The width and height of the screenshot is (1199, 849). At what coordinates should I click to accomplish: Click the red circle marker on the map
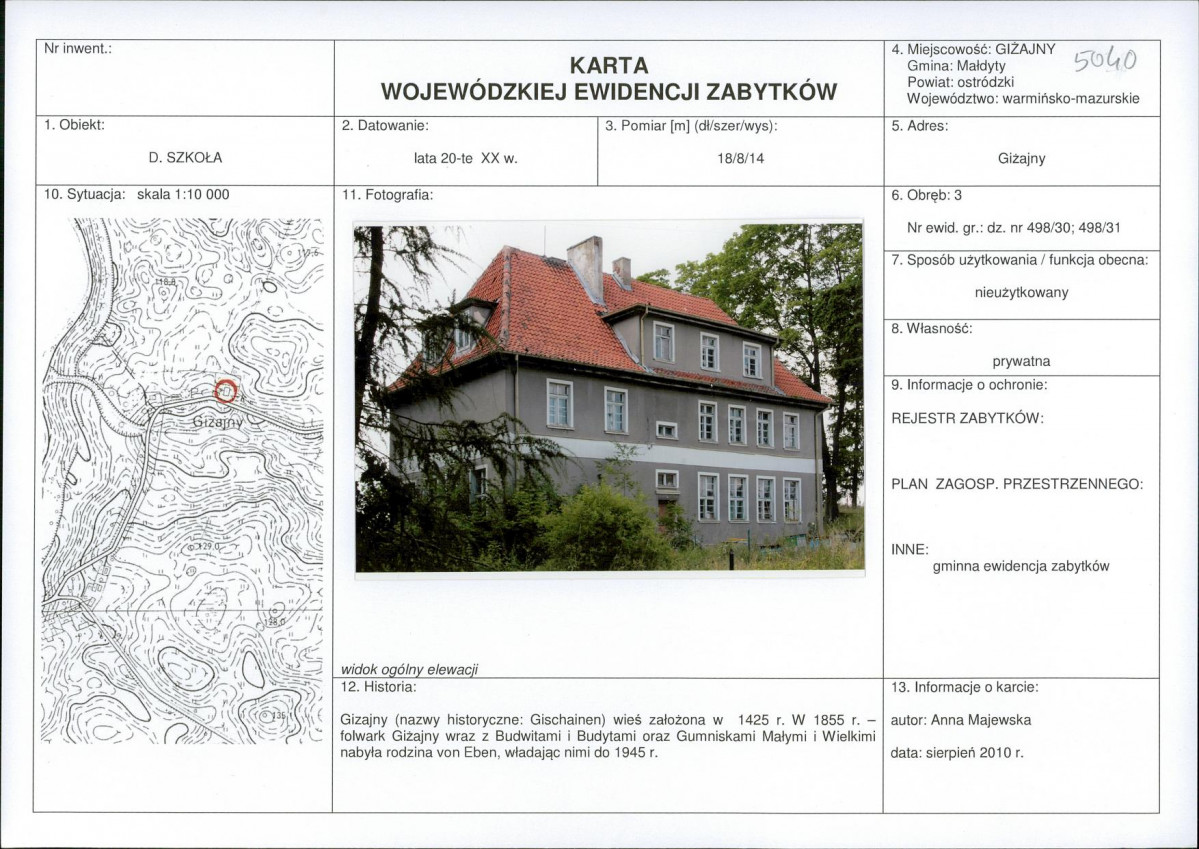pos(225,391)
